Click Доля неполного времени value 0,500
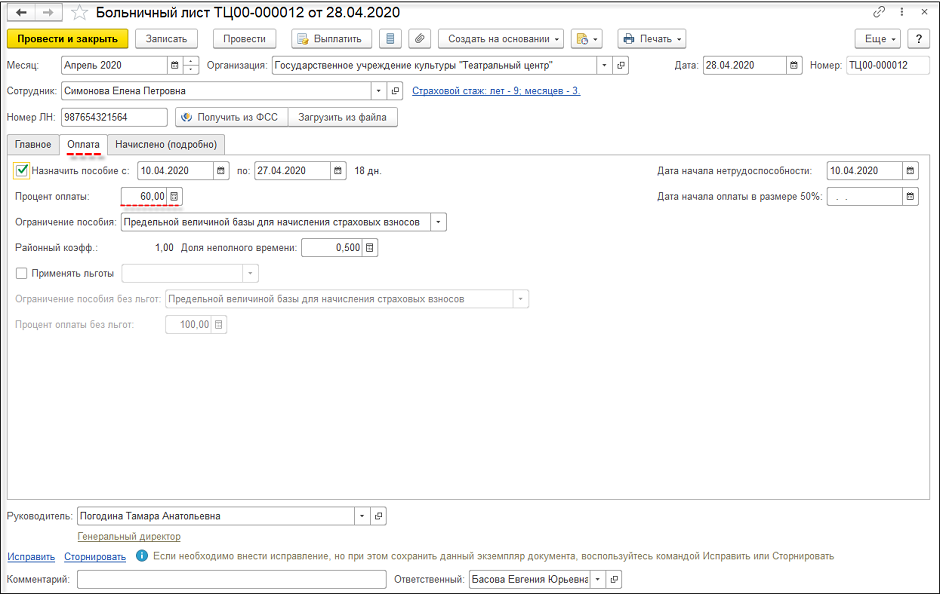Image resolution: width=940 pixels, height=594 pixels. 332,248
